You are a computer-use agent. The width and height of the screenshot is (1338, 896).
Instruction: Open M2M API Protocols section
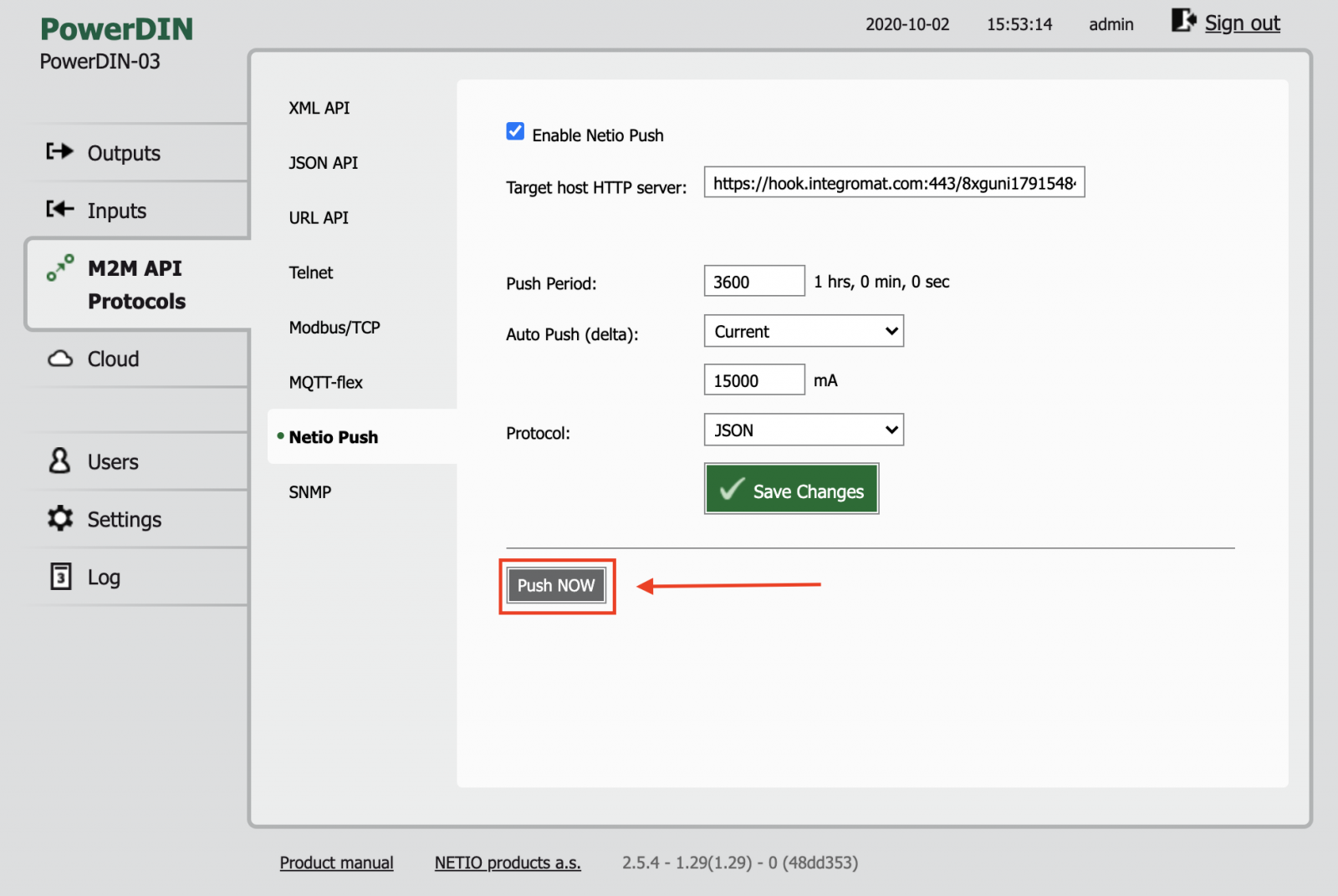[x=136, y=284]
